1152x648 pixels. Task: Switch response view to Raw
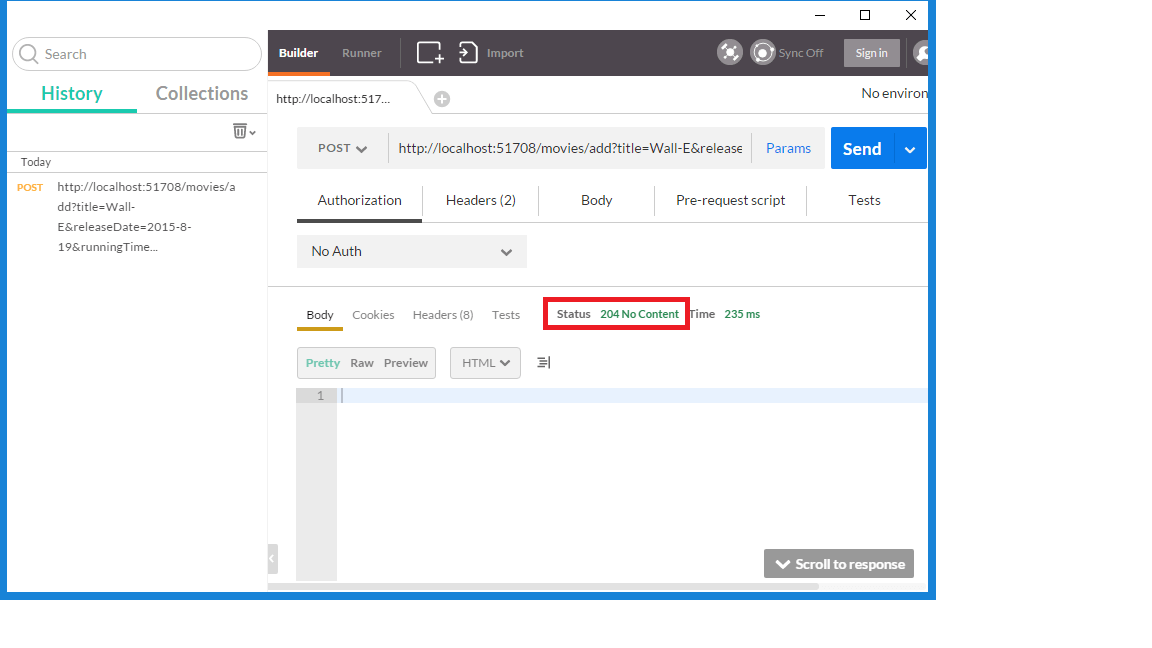(361, 363)
